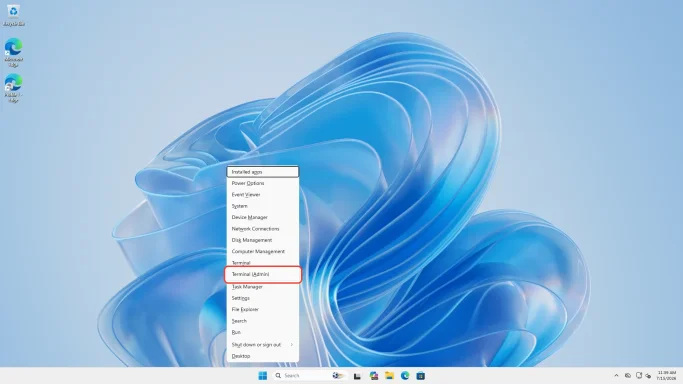683x384 pixels.
Task: Launch Computer Management from the menu
Action: [x=263, y=251]
